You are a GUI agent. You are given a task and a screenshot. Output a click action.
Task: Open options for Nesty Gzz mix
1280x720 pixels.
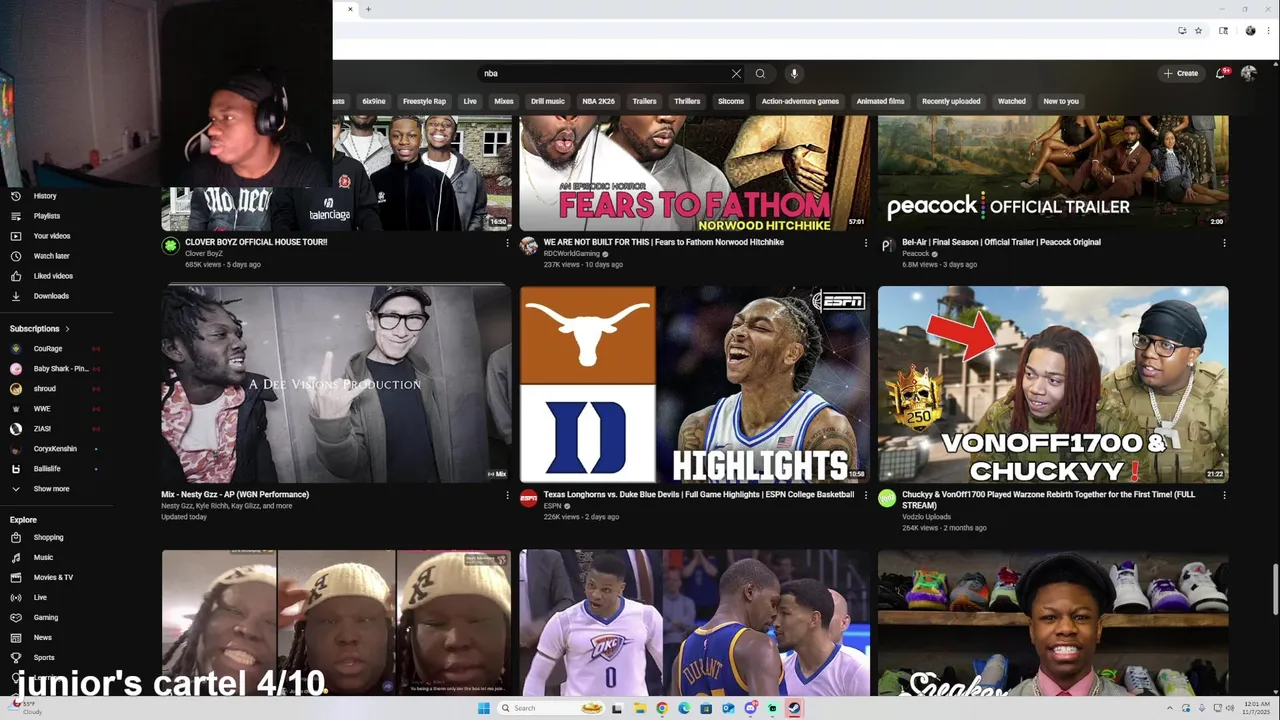(x=507, y=495)
